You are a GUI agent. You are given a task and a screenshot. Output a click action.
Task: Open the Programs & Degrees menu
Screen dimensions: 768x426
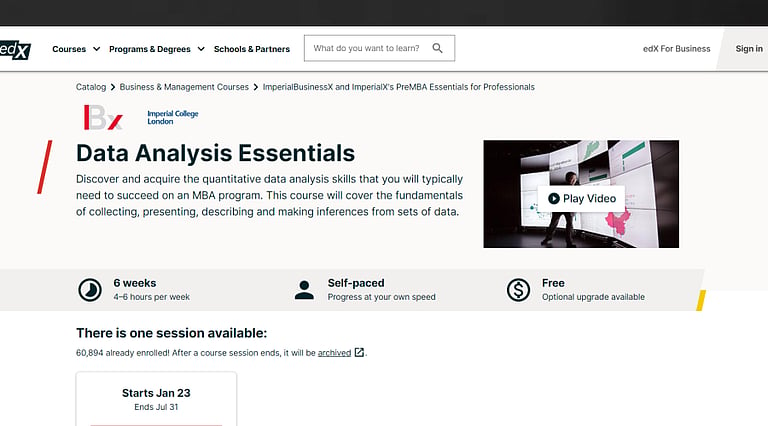click(150, 49)
